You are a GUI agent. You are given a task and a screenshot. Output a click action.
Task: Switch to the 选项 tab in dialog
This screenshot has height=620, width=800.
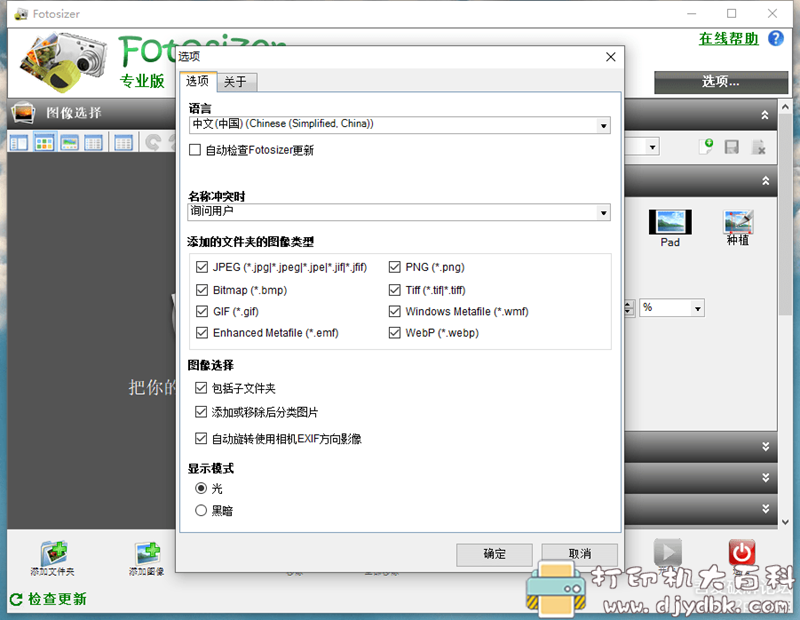coord(197,81)
